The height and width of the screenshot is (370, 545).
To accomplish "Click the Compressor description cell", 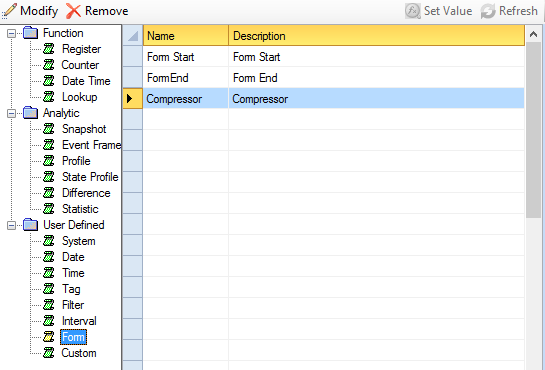I will (376, 99).
